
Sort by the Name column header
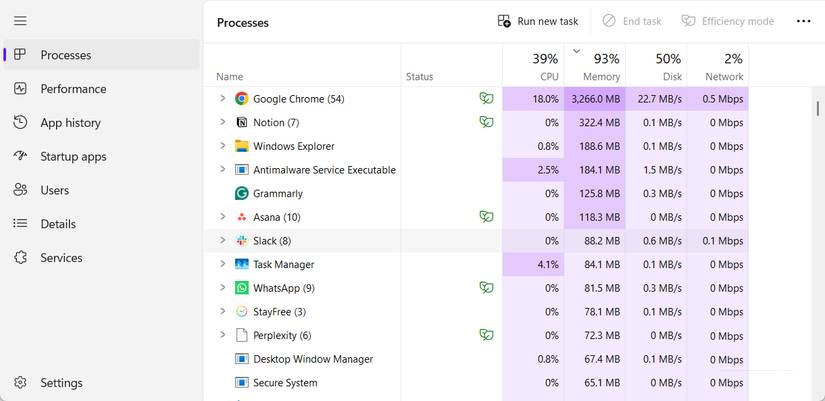pyautogui.click(x=302, y=65)
